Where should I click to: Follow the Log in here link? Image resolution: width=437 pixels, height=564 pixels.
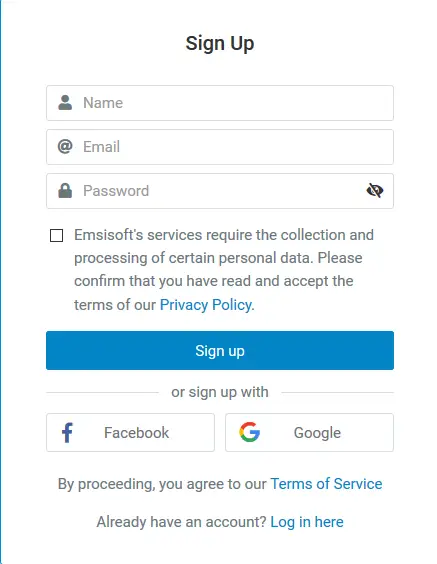307,522
